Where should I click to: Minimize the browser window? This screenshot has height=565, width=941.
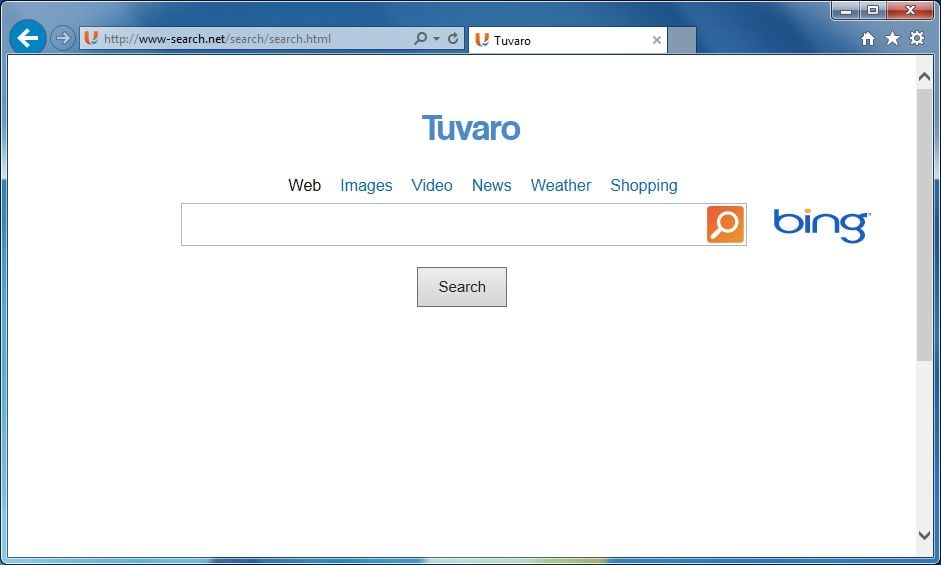coord(846,10)
